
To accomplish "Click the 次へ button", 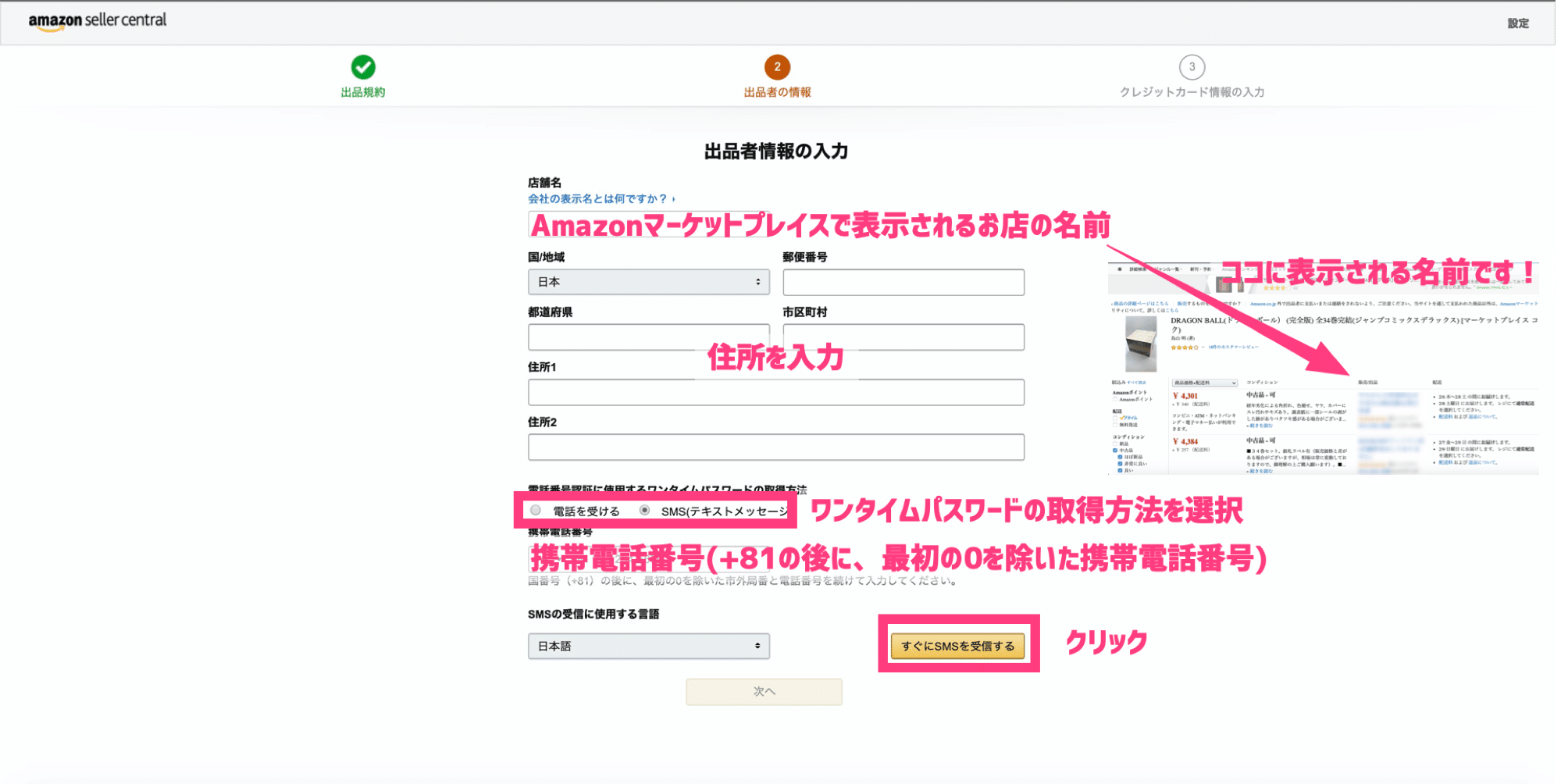I will [764, 692].
